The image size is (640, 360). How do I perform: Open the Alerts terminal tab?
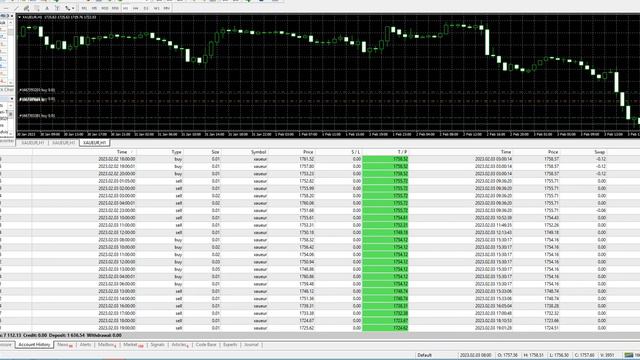[85, 345]
